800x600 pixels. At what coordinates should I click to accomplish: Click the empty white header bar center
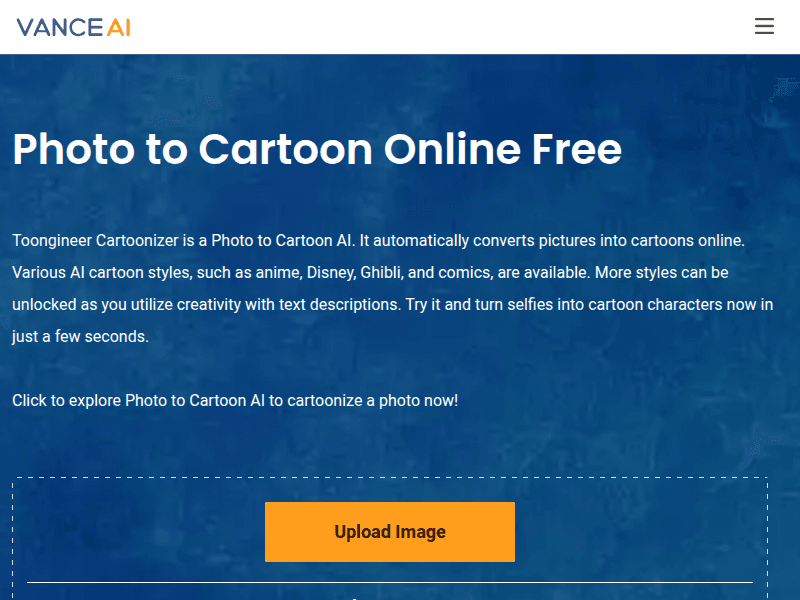coord(400,27)
